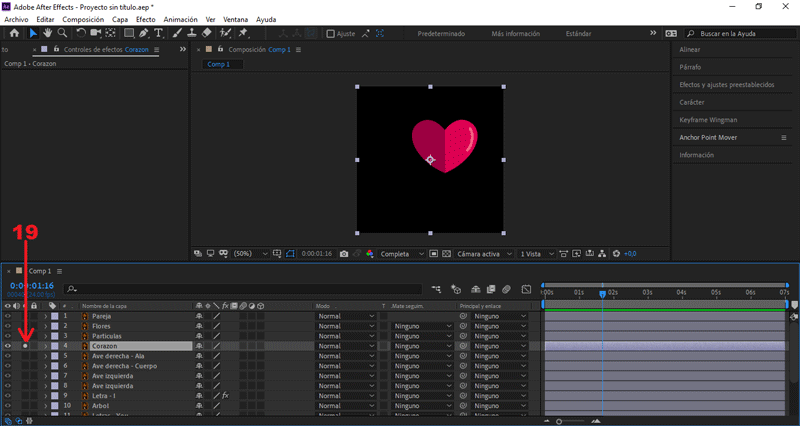The image size is (800, 426).
Task: Enable the Ajuste snapping checkbox
Action: pyautogui.click(x=331, y=33)
